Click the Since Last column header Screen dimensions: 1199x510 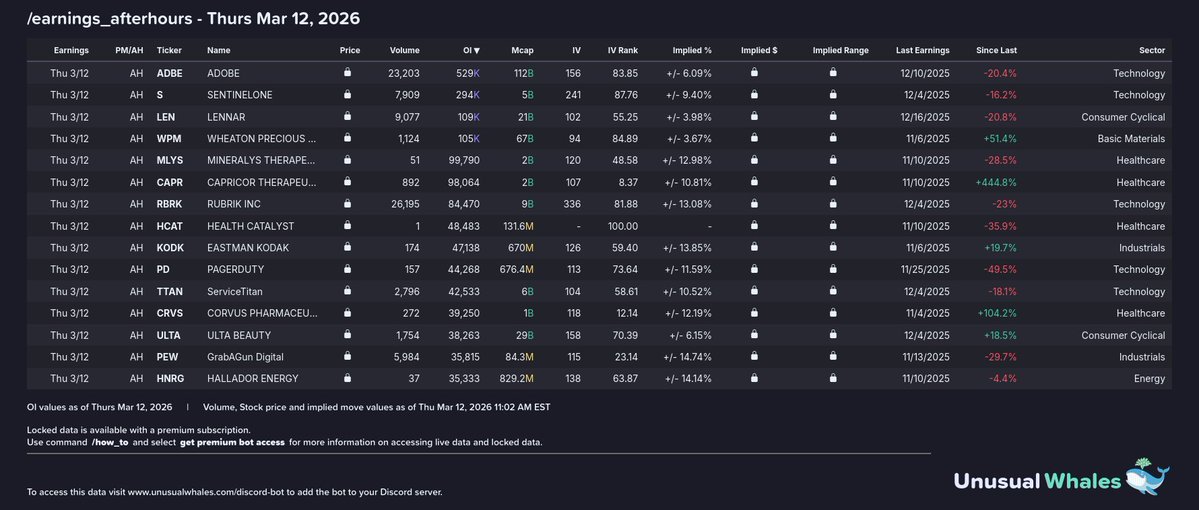tap(996, 51)
